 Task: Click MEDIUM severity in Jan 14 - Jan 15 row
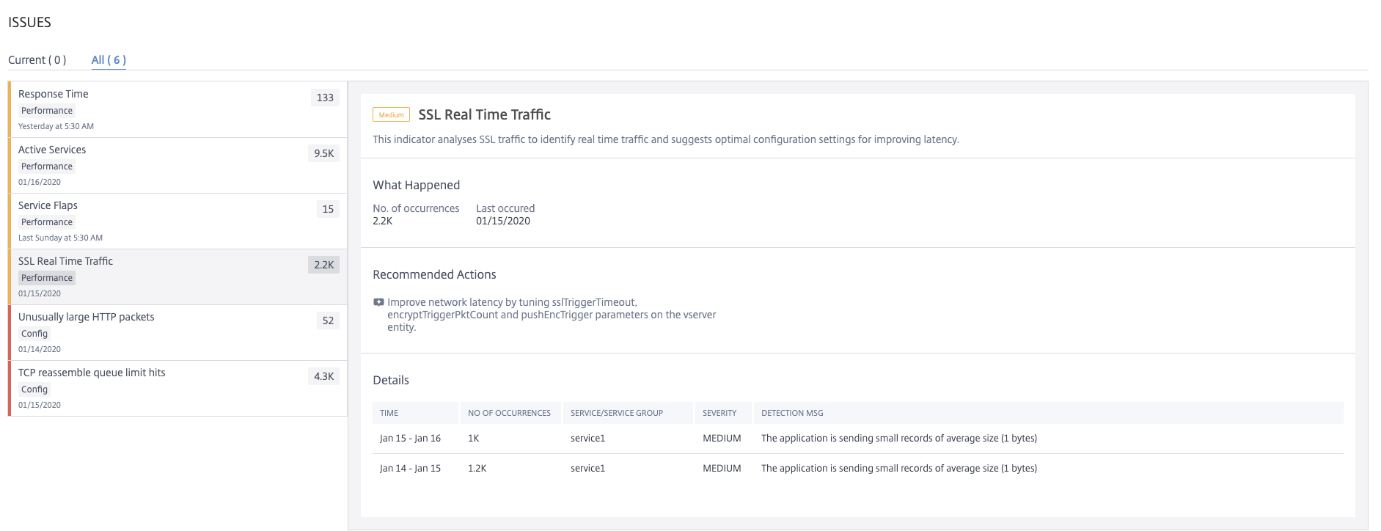coord(722,468)
